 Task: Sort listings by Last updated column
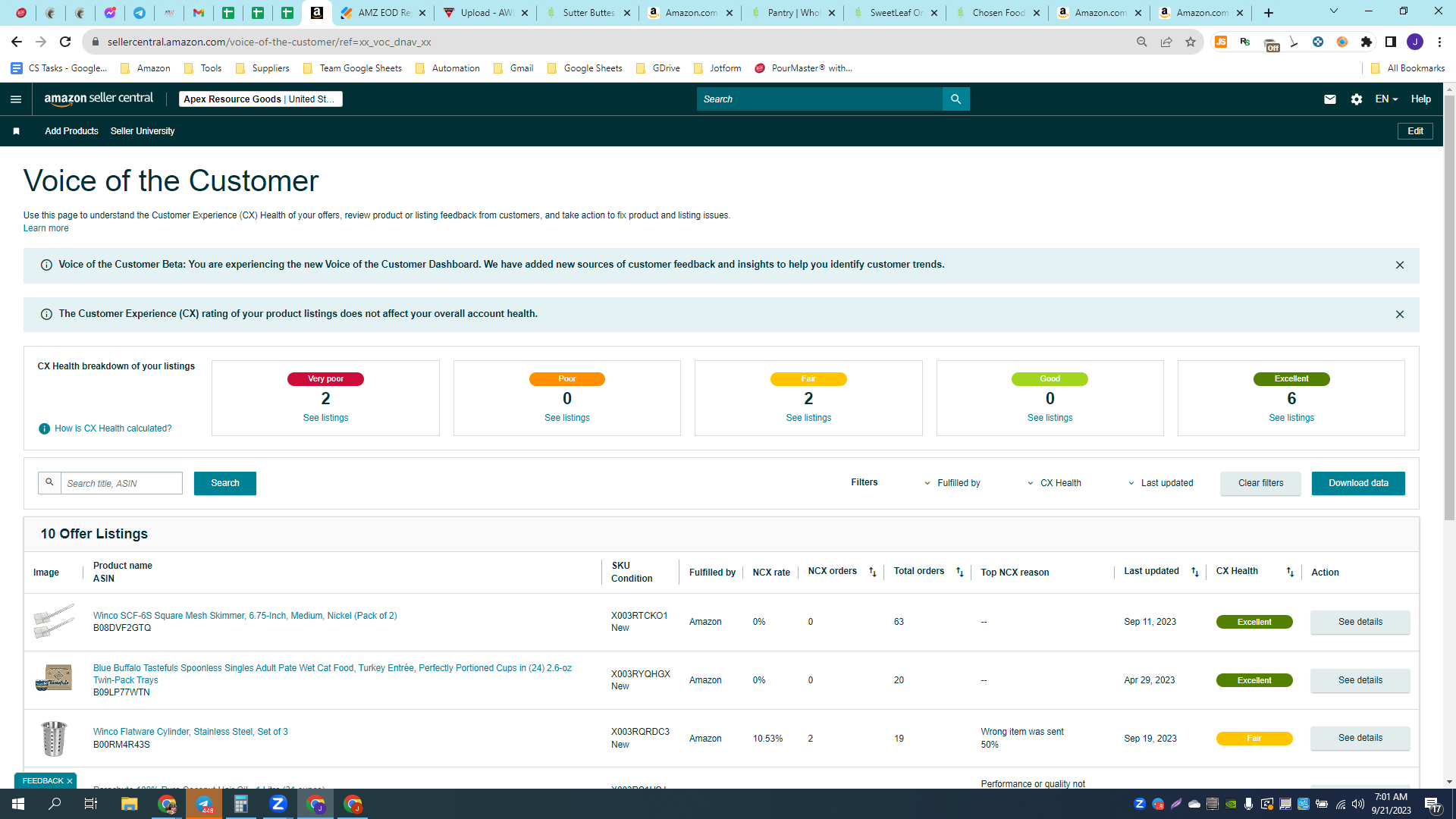1195,573
